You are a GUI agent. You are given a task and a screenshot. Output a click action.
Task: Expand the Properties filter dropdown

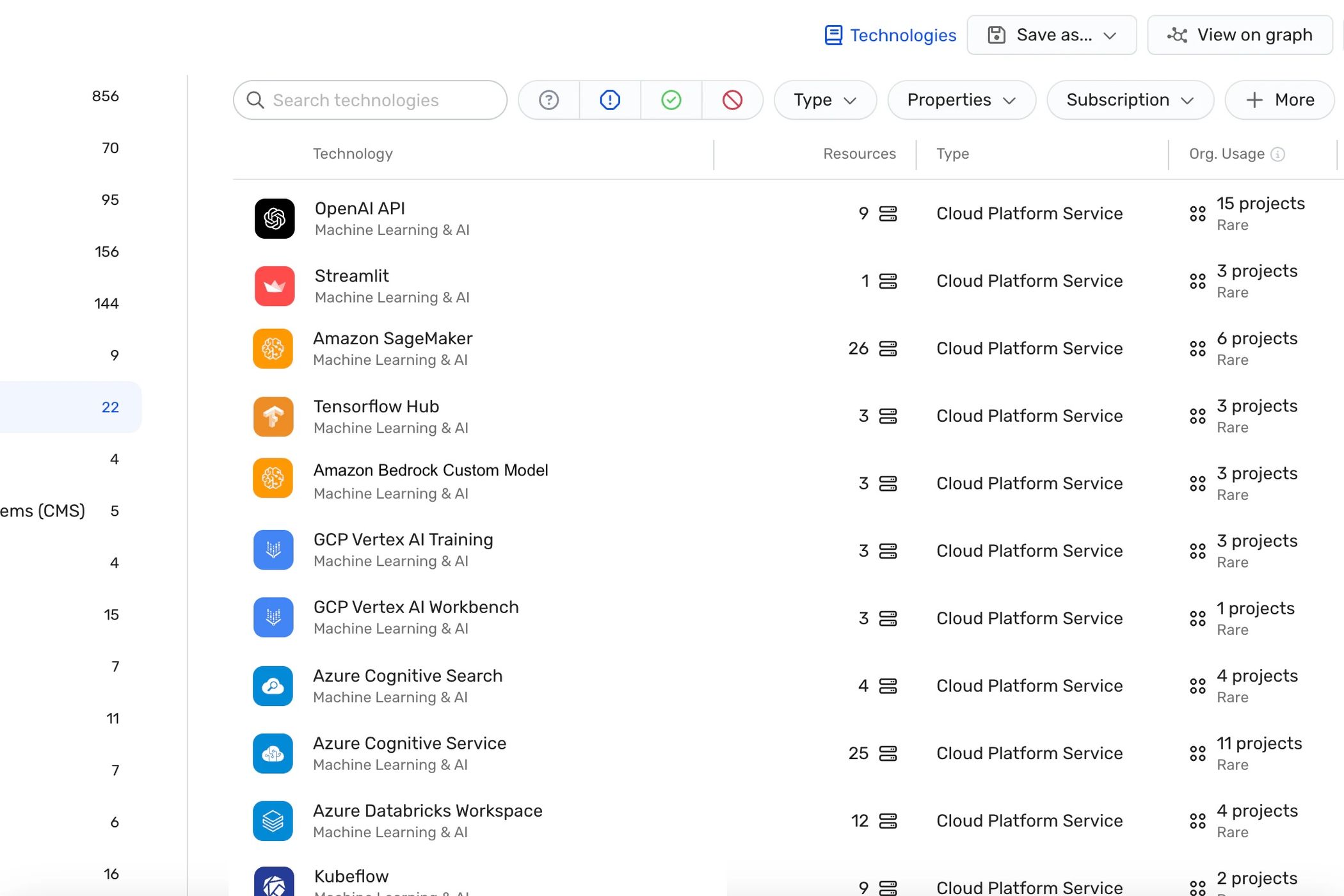[x=961, y=100]
